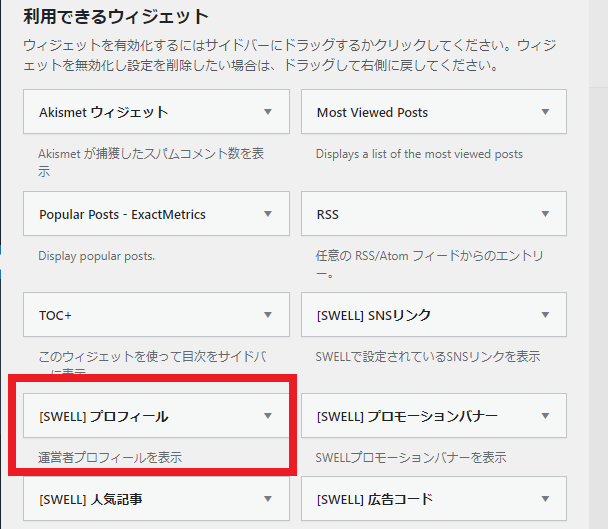Expand the Most Viewed Posts arrow

pyautogui.click(x=545, y=113)
